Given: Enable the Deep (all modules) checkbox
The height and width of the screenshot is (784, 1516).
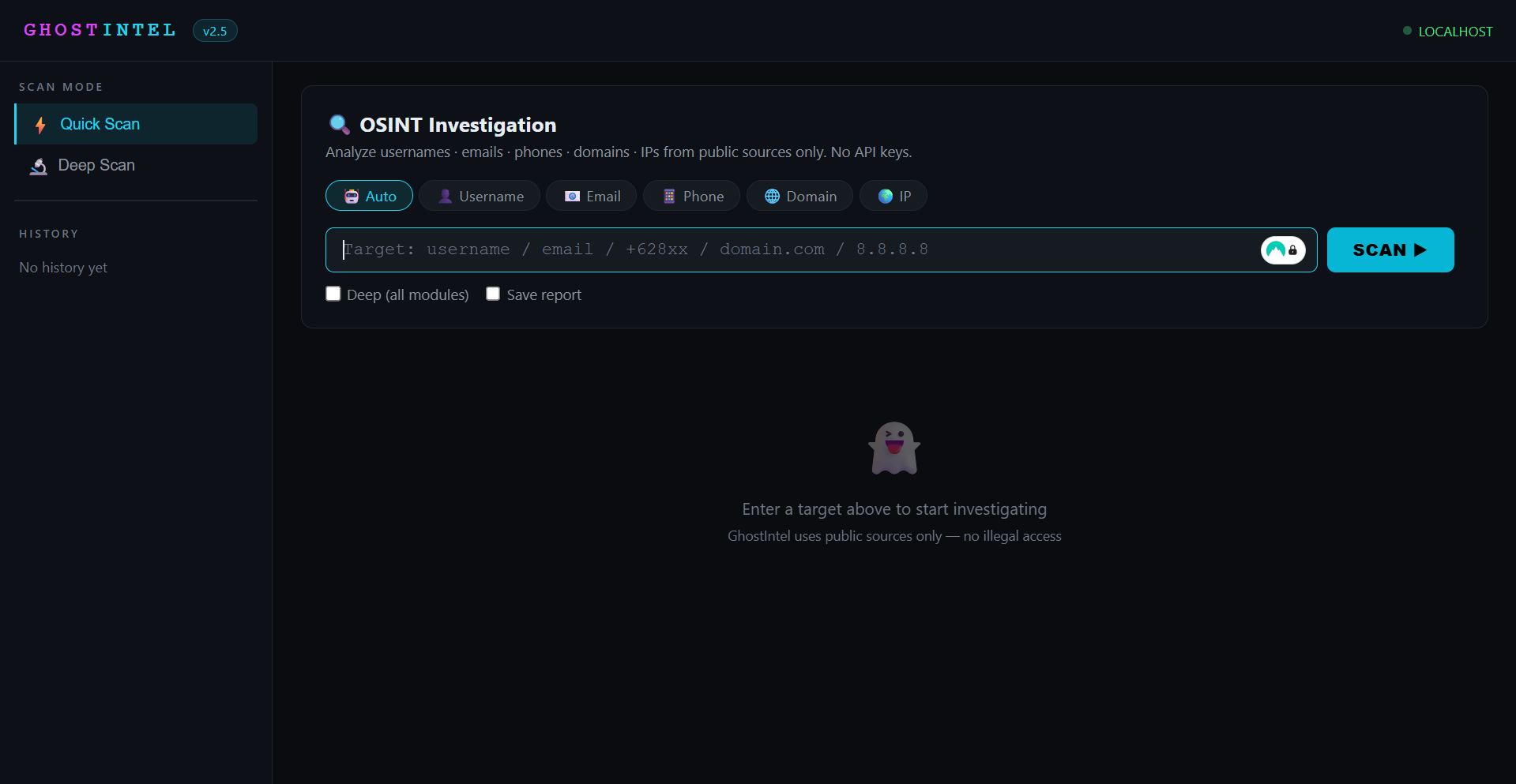Looking at the screenshot, I should point(333,294).
